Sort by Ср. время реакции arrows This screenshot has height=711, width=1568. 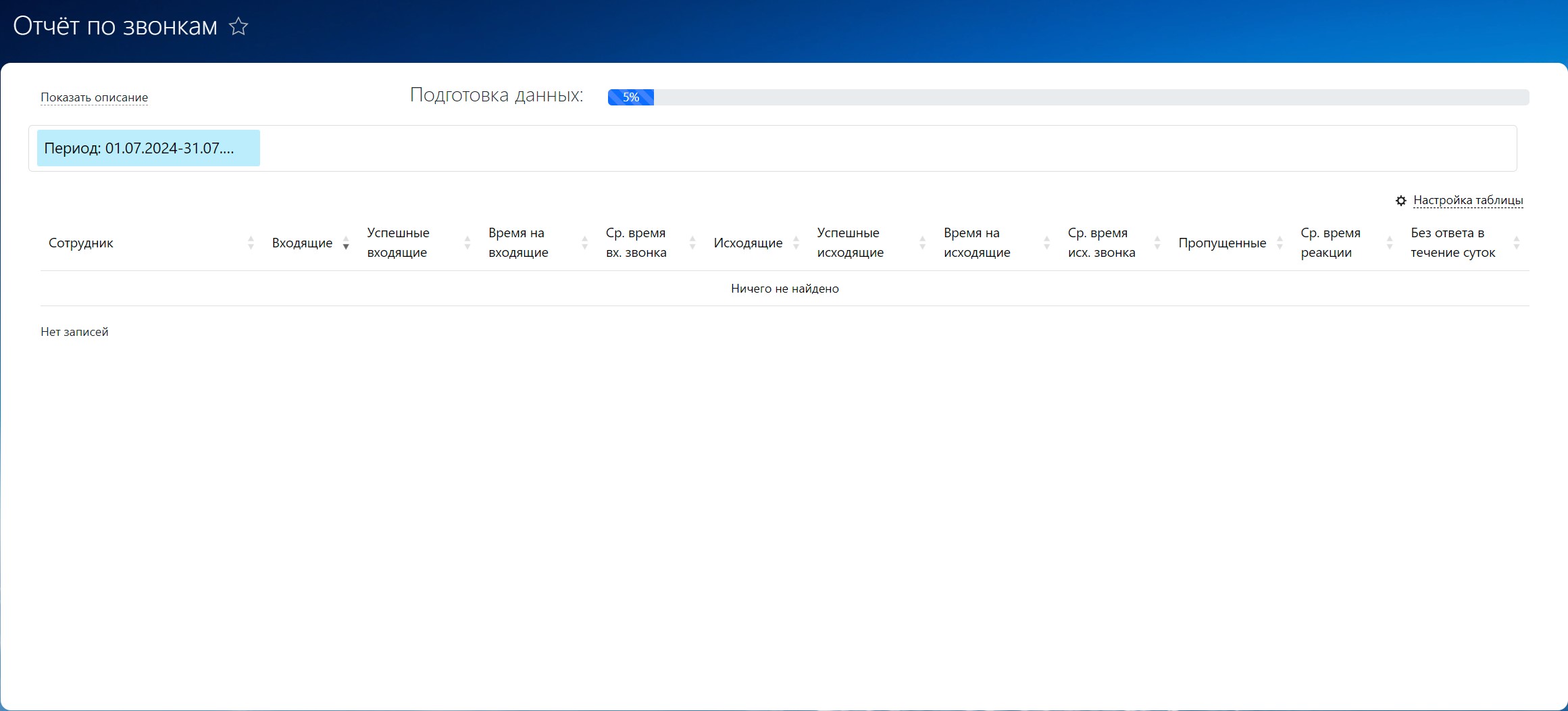[1390, 243]
